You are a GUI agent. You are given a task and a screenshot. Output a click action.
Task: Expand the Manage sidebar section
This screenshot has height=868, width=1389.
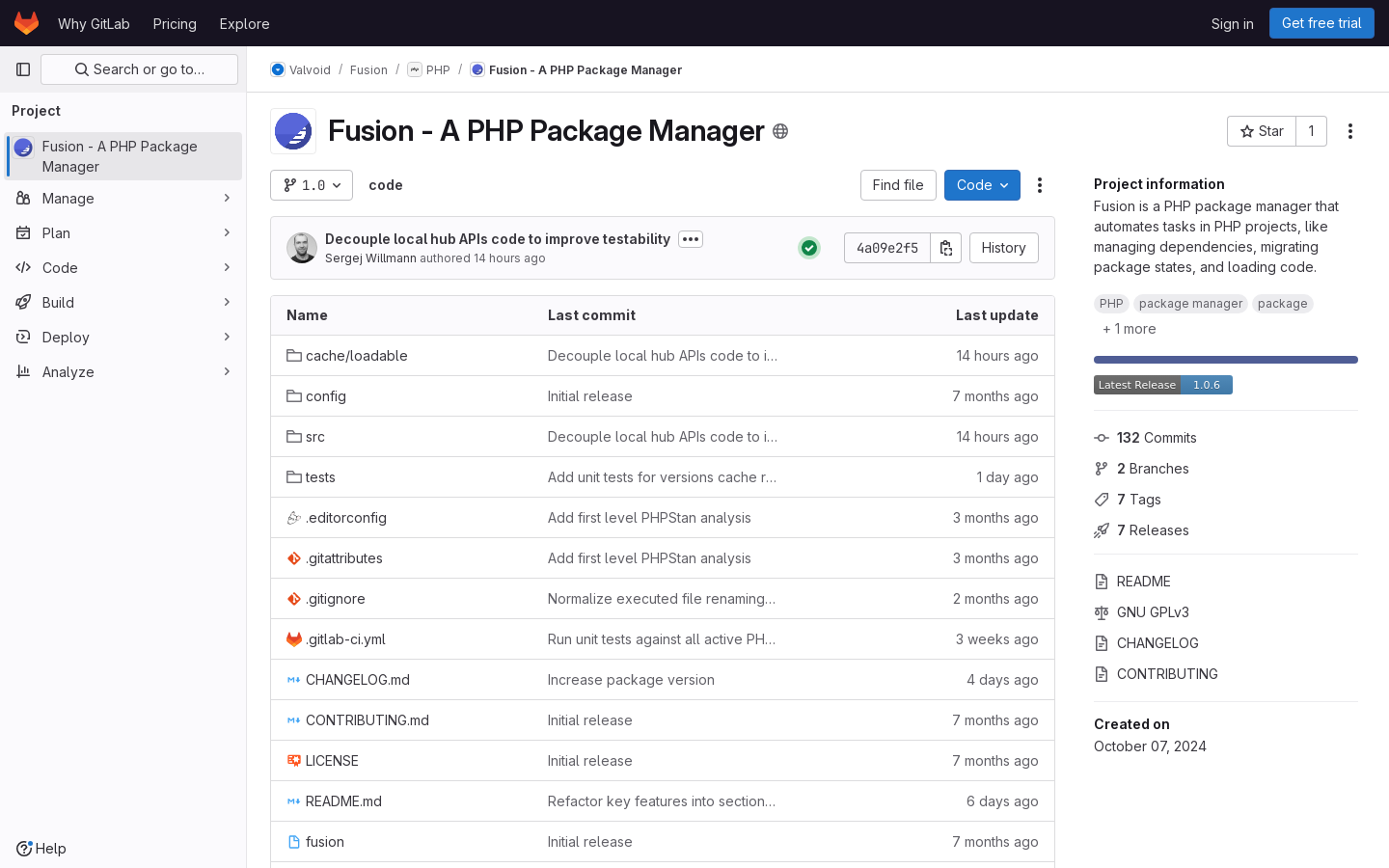pos(123,199)
